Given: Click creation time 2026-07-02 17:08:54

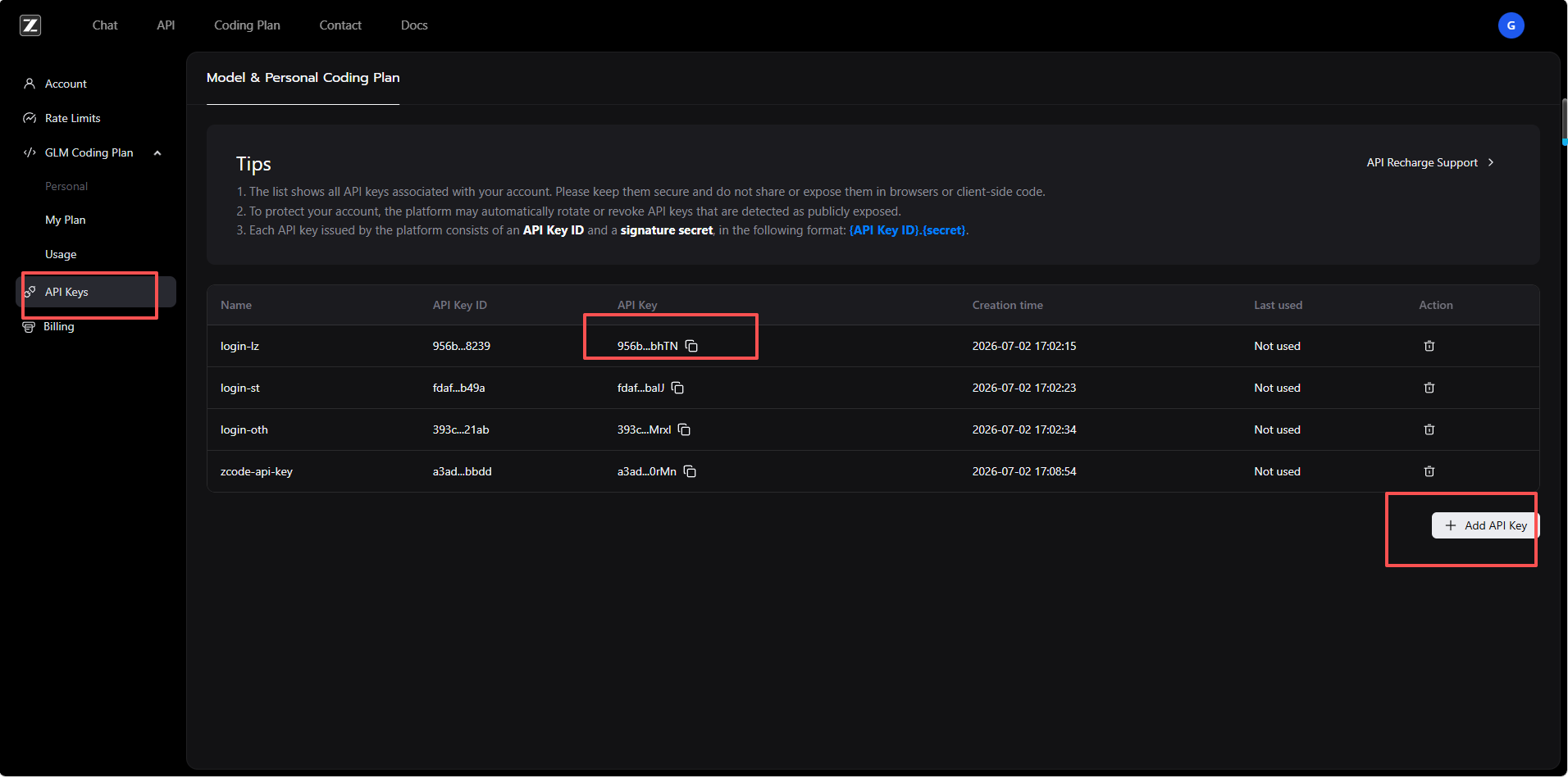Looking at the screenshot, I should pos(1024,471).
